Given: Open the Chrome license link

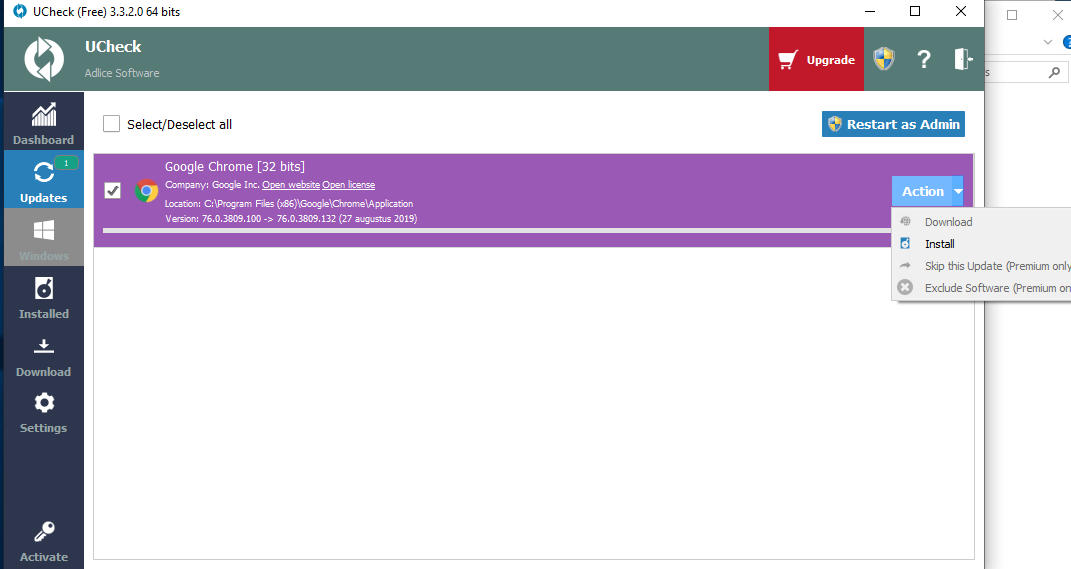Looking at the screenshot, I should click(348, 184).
